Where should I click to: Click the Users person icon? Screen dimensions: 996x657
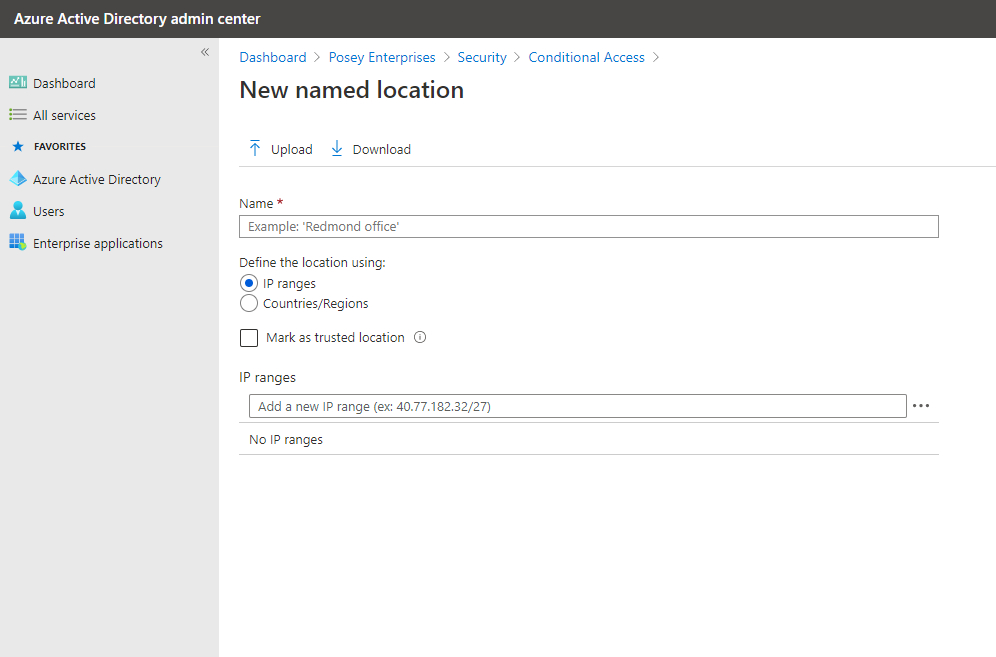coord(18,210)
